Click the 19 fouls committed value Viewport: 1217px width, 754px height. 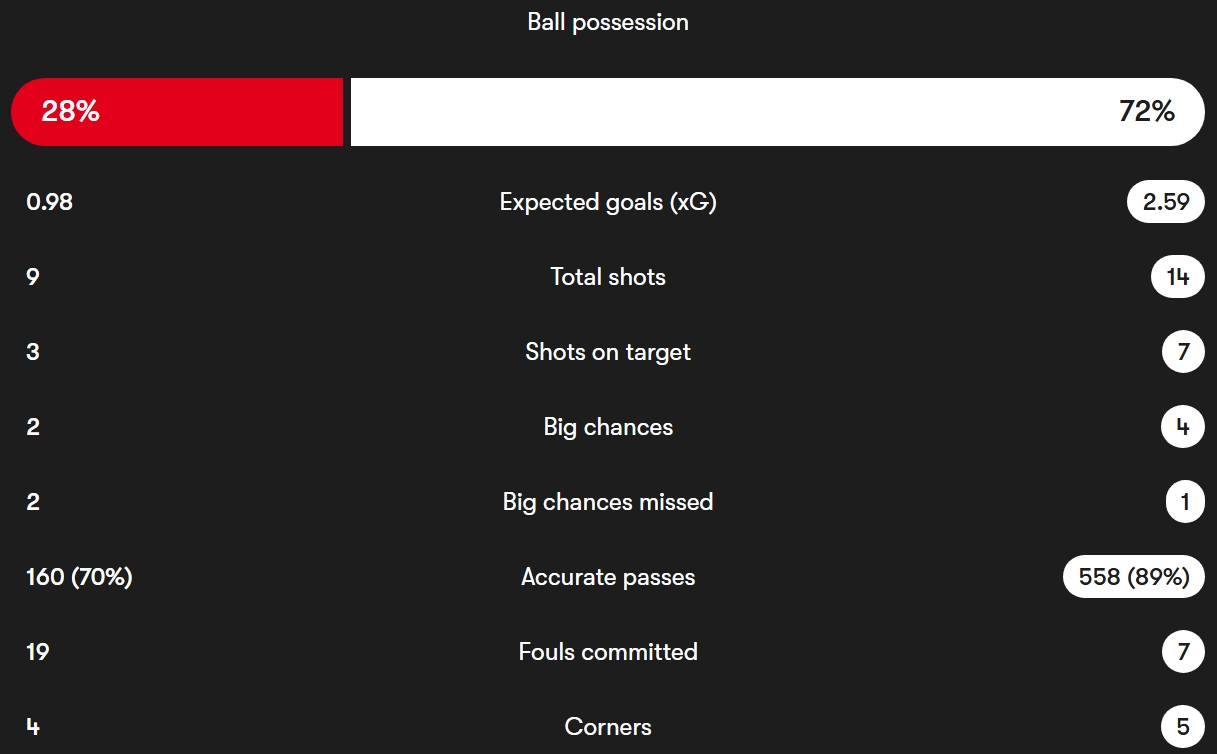37,652
